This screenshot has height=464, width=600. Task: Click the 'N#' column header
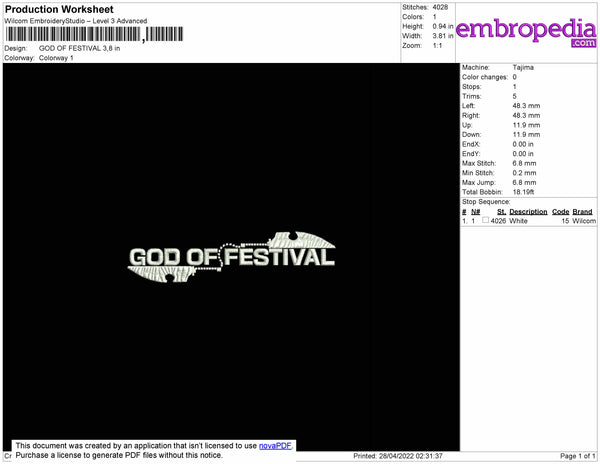click(x=476, y=212)
